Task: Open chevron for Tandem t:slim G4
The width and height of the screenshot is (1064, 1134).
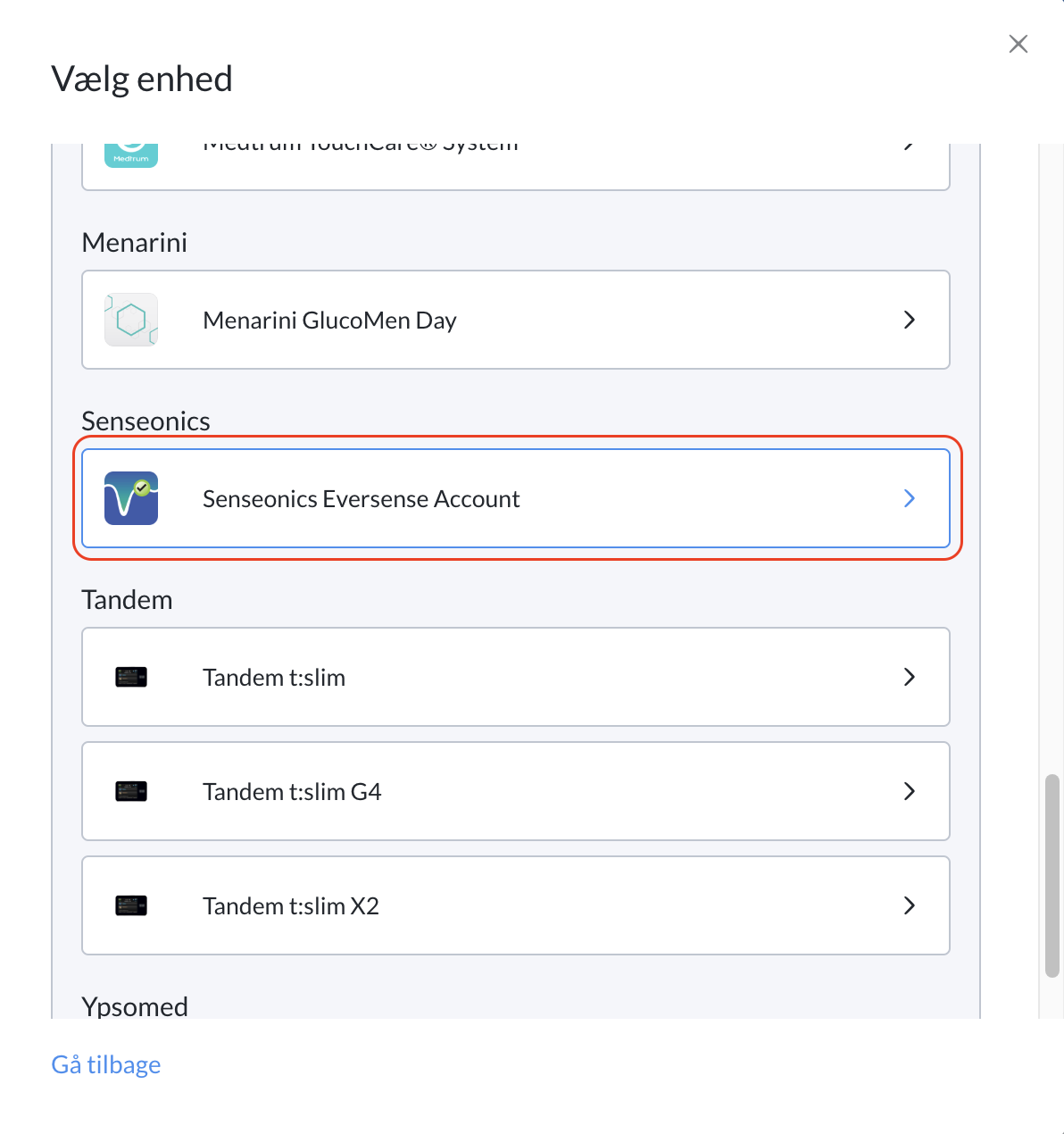Action: pos(910,791)
